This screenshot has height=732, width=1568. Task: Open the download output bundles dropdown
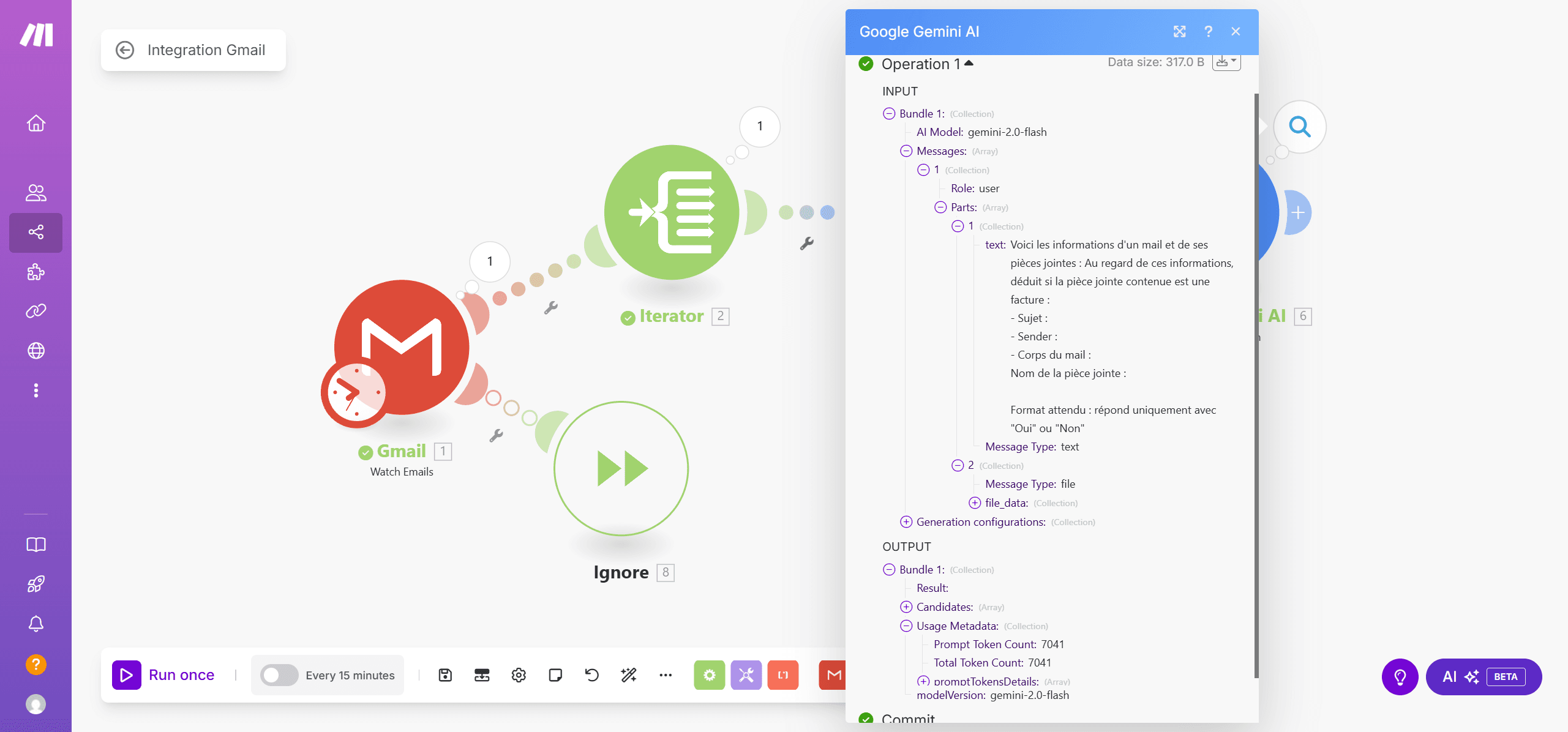pyautogui.click(x=1226, y=62)
